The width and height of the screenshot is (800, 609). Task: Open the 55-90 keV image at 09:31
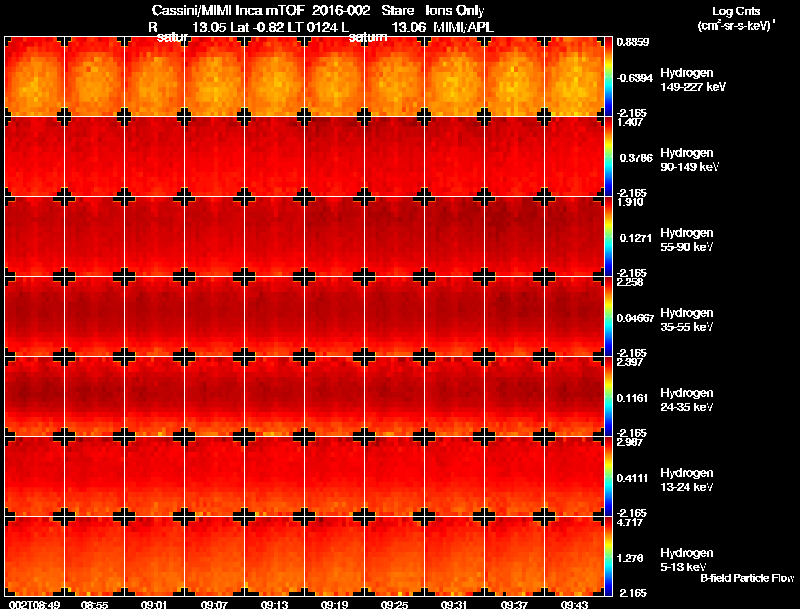click(454, 237)
